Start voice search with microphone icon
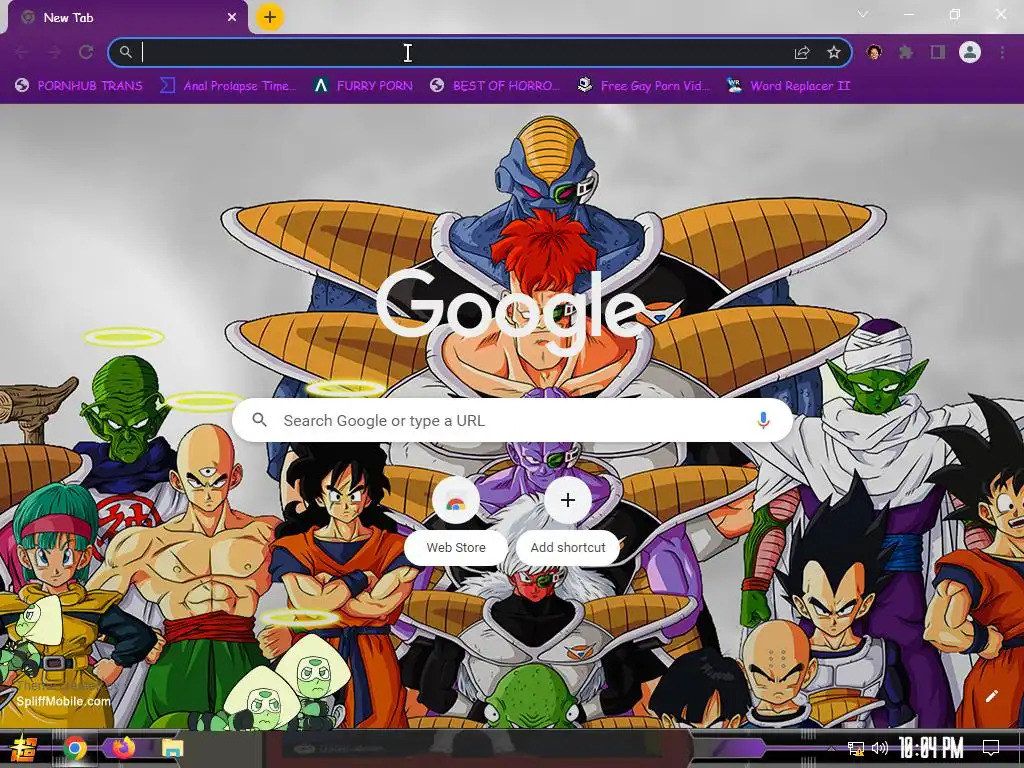 pyautogui.click(x=763, y=421)
